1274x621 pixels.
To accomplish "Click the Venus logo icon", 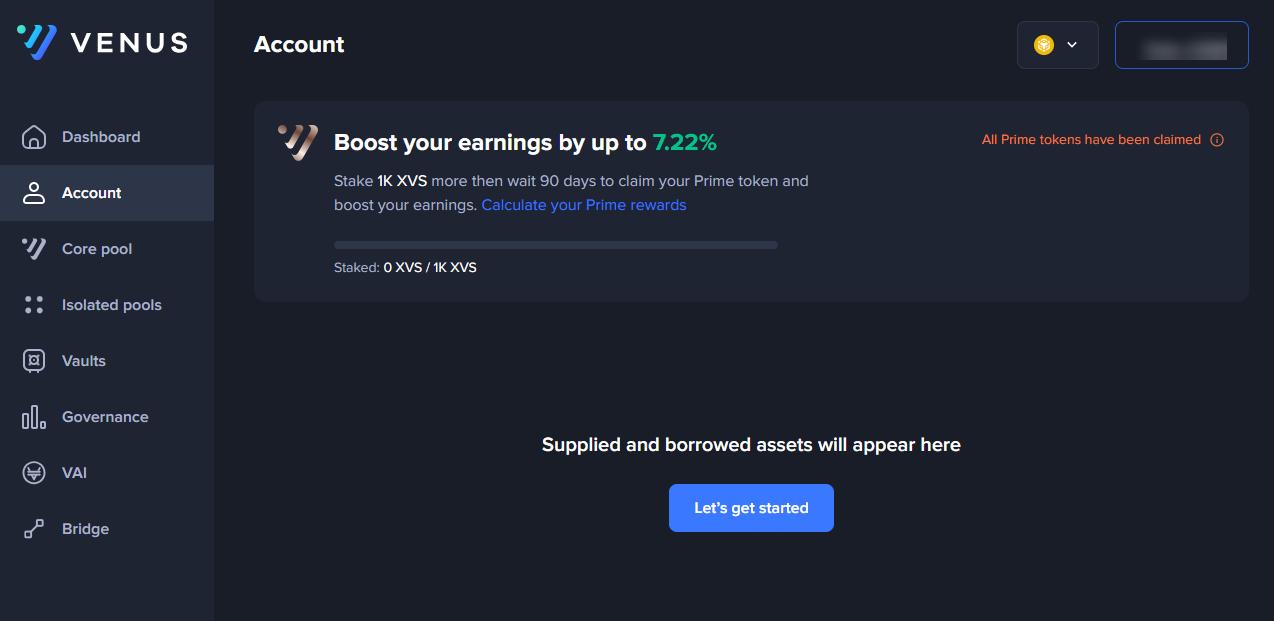I will pyautogui.click(x=36, y=42).
